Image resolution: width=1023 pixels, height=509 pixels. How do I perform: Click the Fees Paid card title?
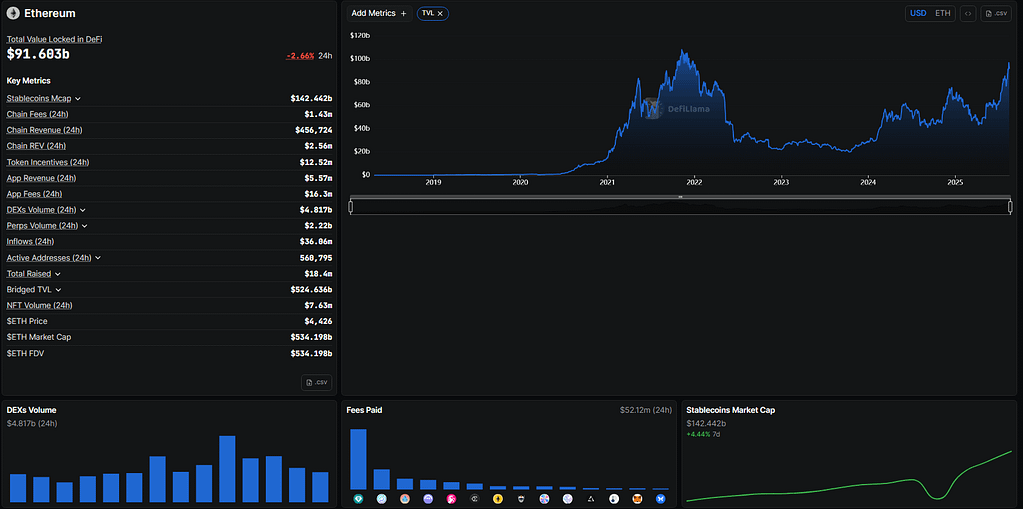tap(365, 410)
